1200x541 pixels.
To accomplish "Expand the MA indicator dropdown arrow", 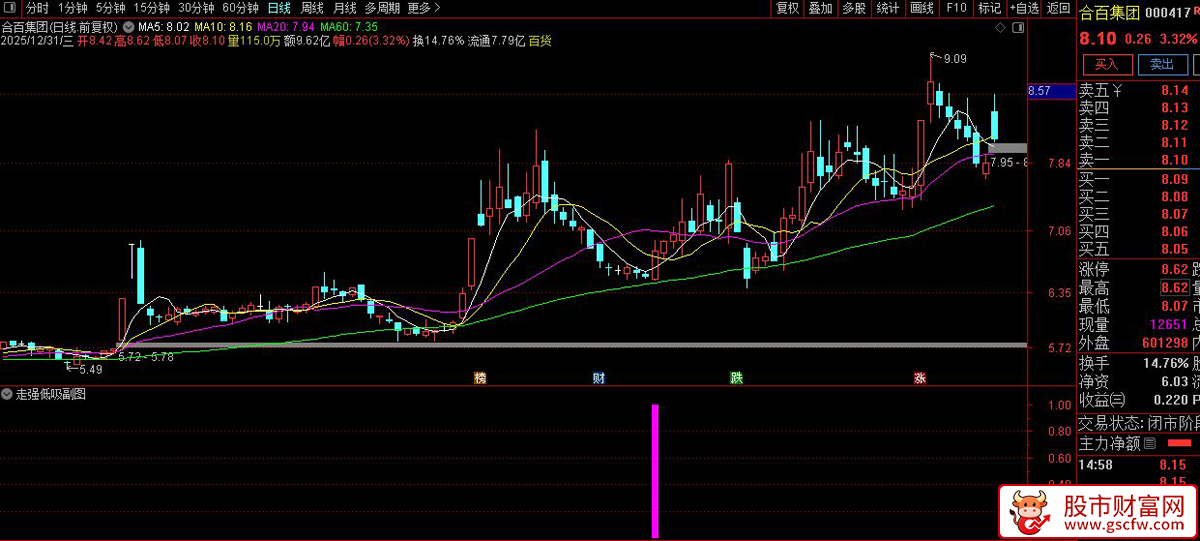I will pyautogui.click(x=128, y=25).
